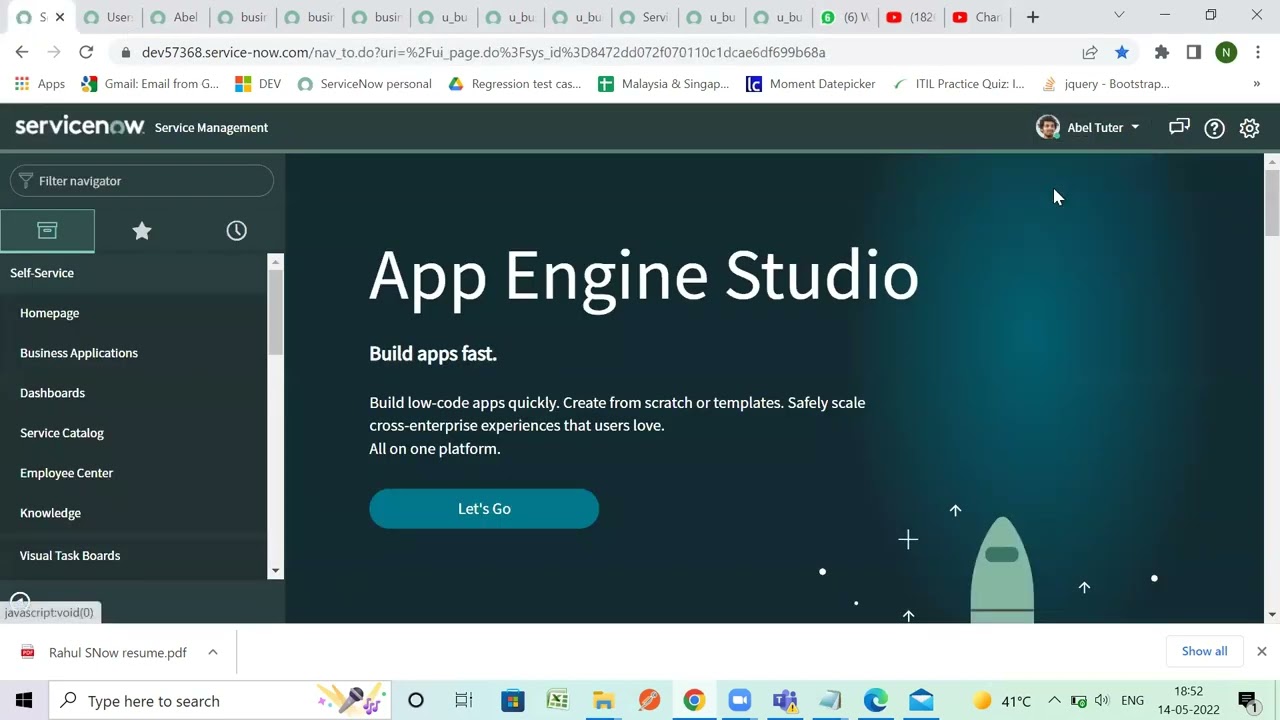Open the ServiceNow personal bookmark
The width and height of the screenshot is (1280, 720).
[364, 84]
